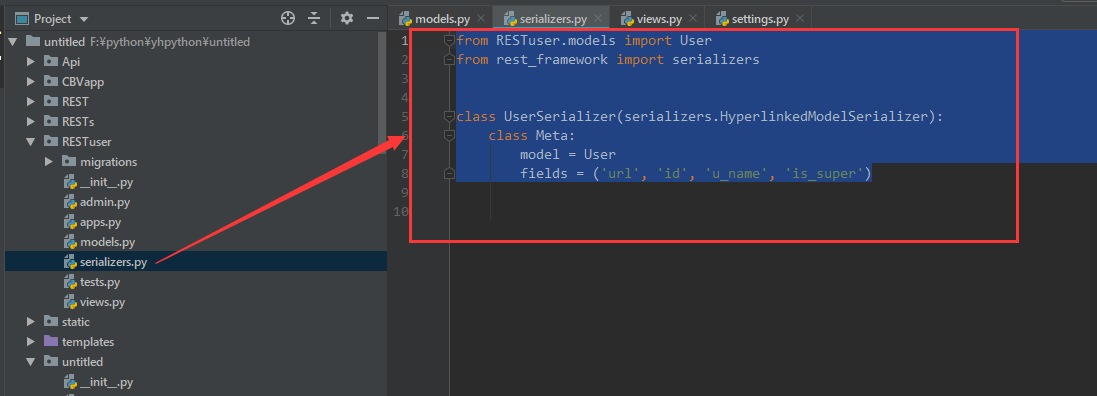The height and width of the screenshot is (396, 1097).
Task: Click the RESTs folder icon
Action: pyautogui.click(x=50, y=122)
